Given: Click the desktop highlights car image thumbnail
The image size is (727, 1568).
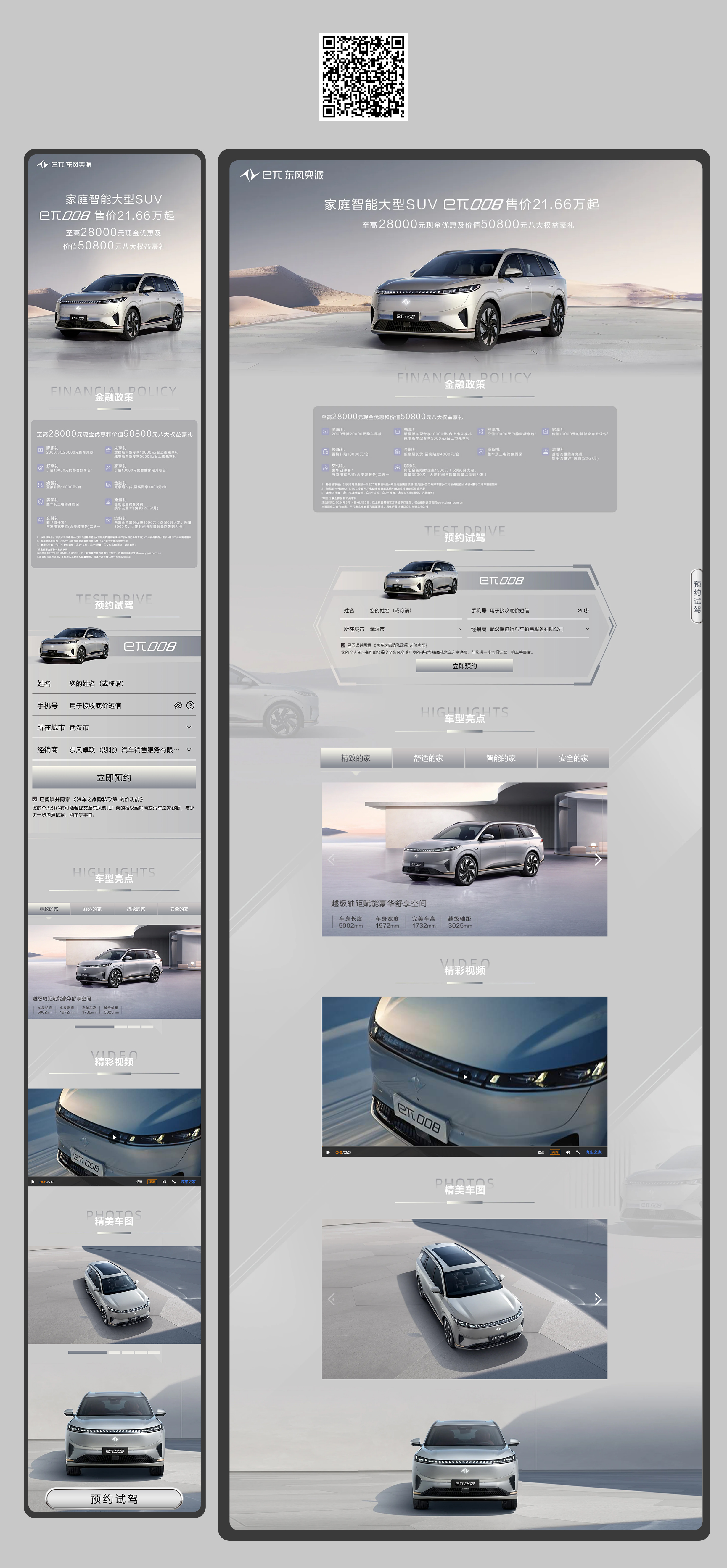Looking at the screenshot, I should [x=464, y=859].
